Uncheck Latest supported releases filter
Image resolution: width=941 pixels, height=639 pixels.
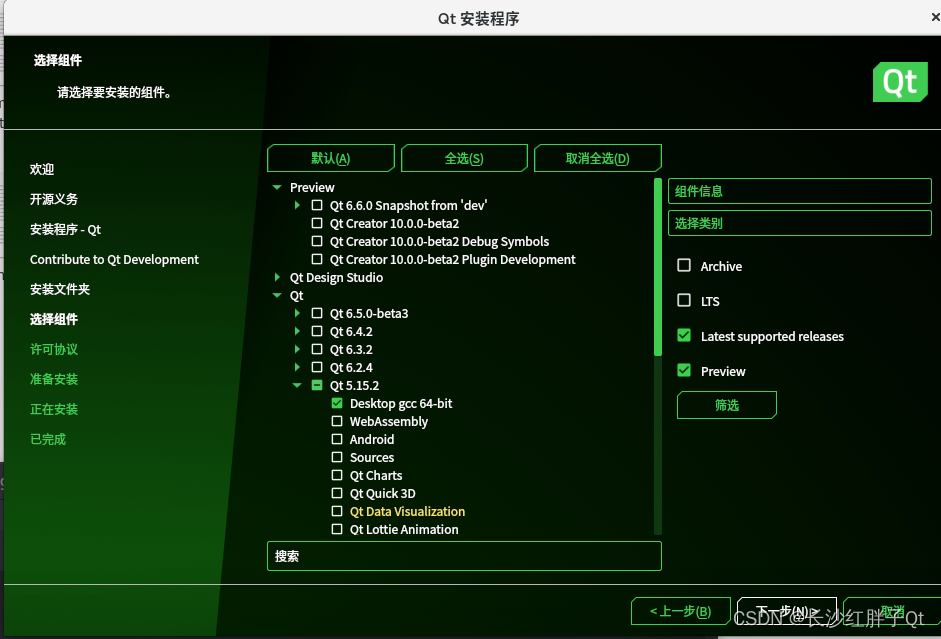coord(684,335)
